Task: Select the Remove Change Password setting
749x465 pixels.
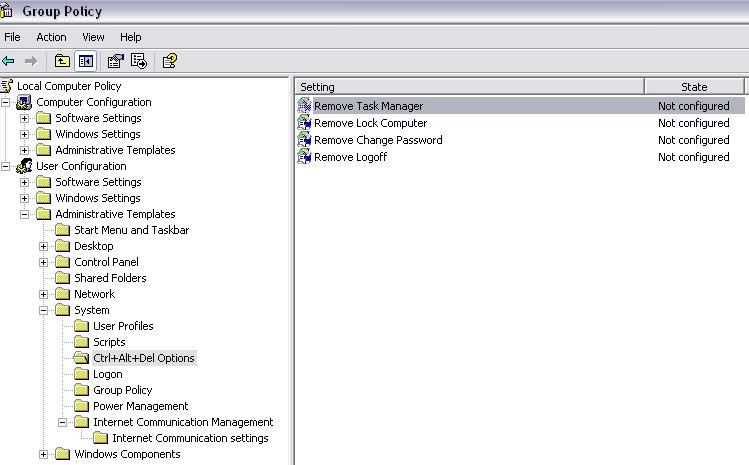Action: (x=378, y=140)
